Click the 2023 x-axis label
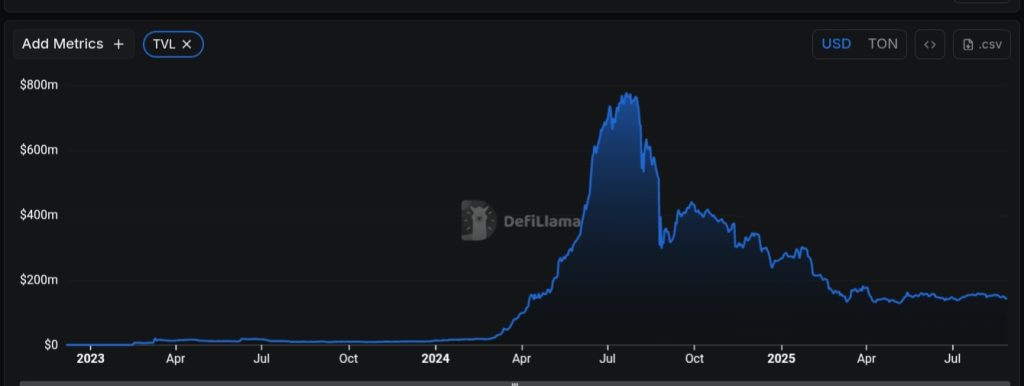Viewport: 1024px width, 386px height. click(90, 359)
